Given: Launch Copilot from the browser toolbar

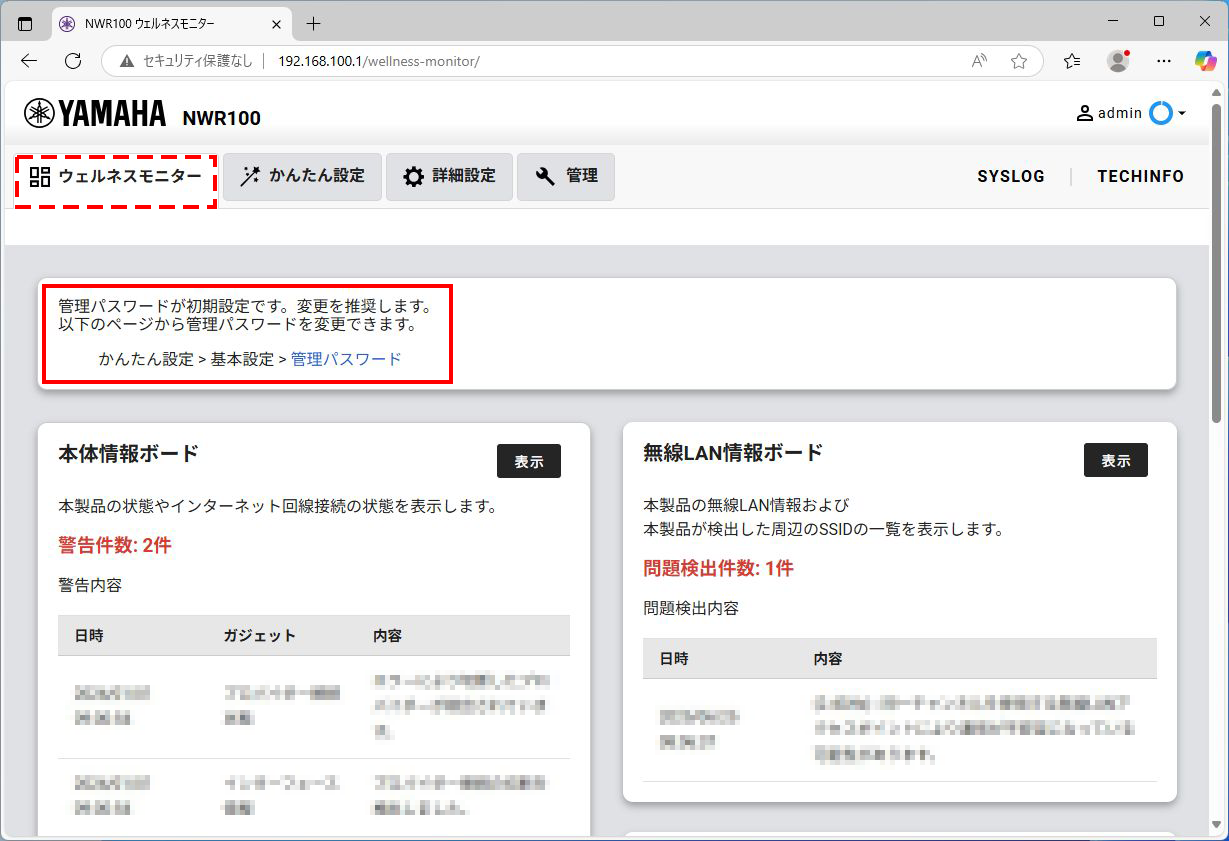Looking at the screenshot, I should (x=1205, y=61).
